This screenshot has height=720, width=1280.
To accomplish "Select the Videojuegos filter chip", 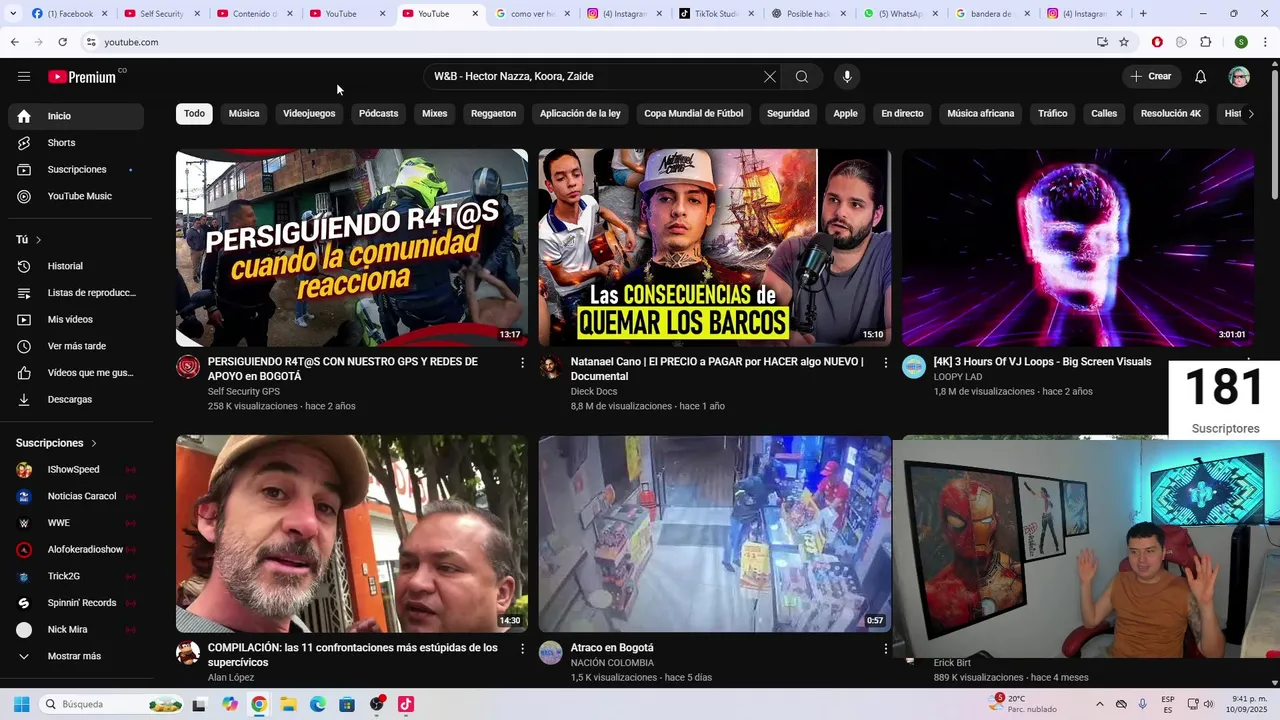I will click(309, 114).
